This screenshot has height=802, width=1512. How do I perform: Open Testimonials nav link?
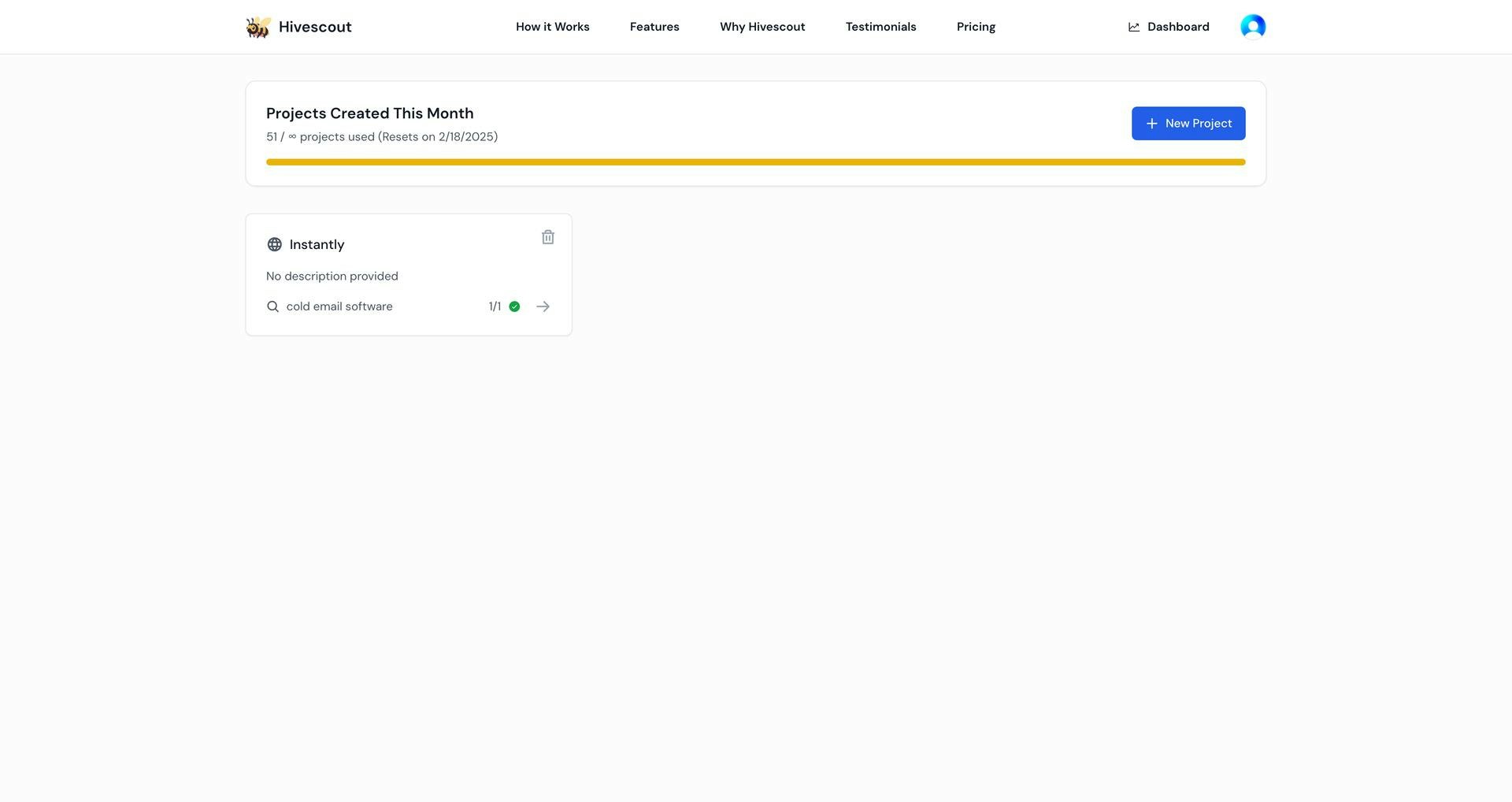[x=880, y=27]
